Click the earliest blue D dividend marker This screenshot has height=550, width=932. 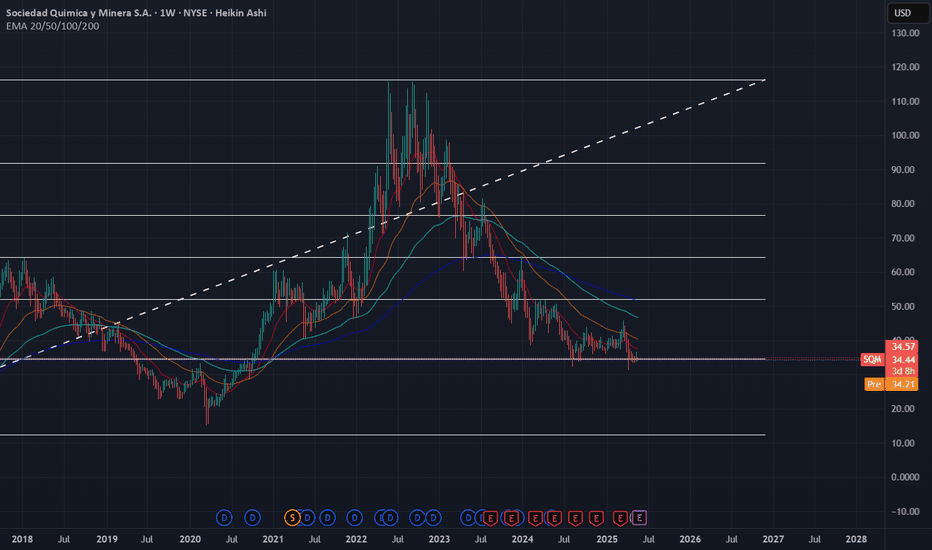(224, 518)
